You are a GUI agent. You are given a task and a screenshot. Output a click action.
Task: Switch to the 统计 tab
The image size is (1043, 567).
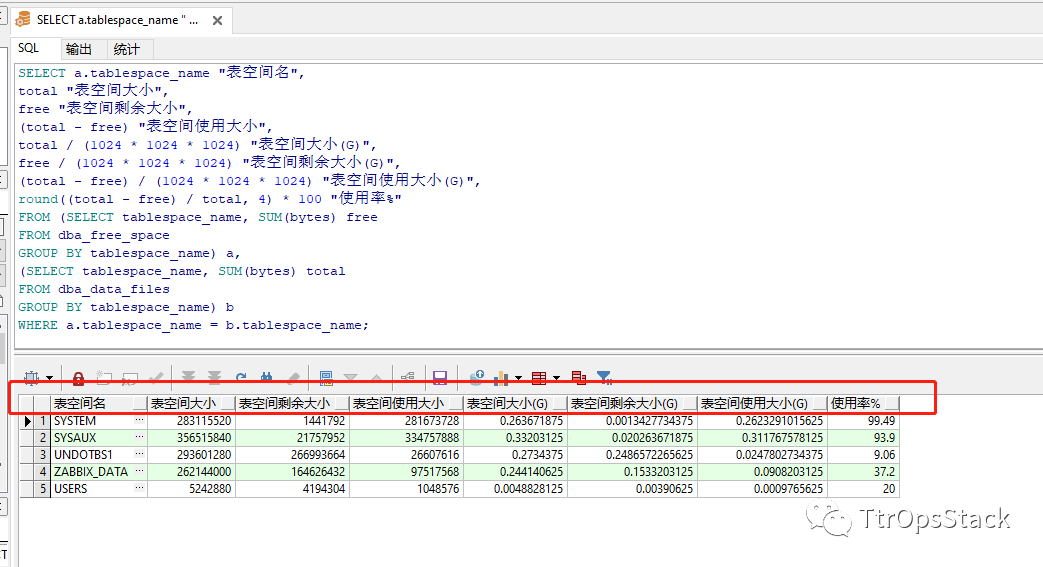[x=126, y=49]
